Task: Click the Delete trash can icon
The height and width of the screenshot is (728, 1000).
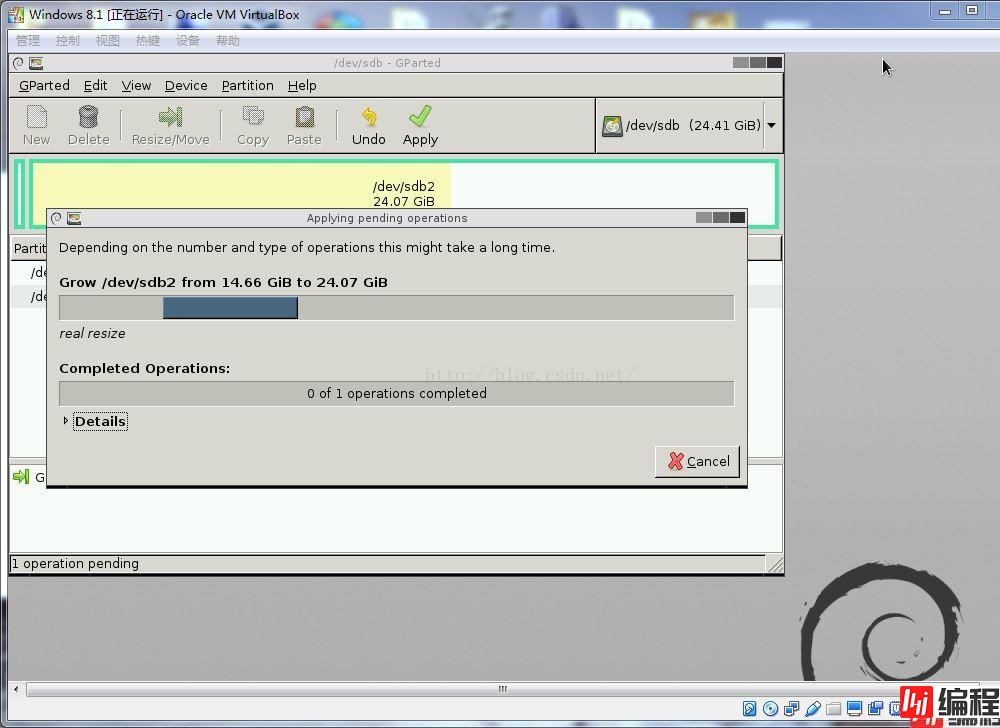Action: tap(88, 118)
